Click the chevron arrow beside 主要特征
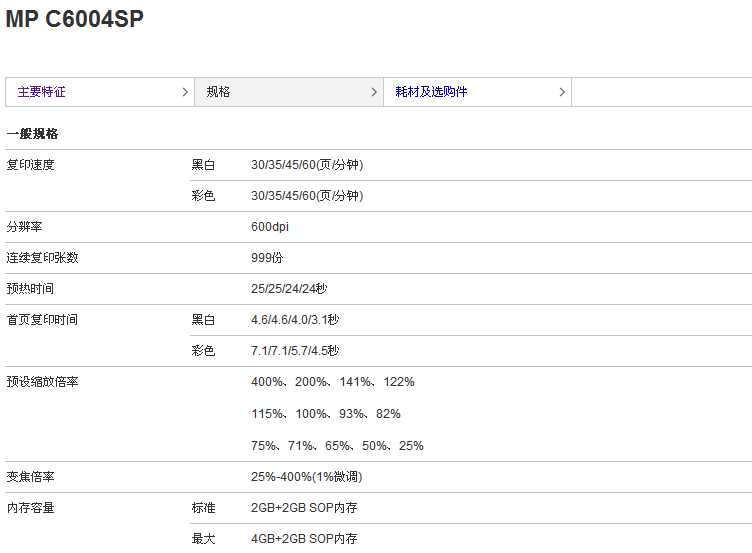This screenshot has width=752, height=553. point(185,92)
